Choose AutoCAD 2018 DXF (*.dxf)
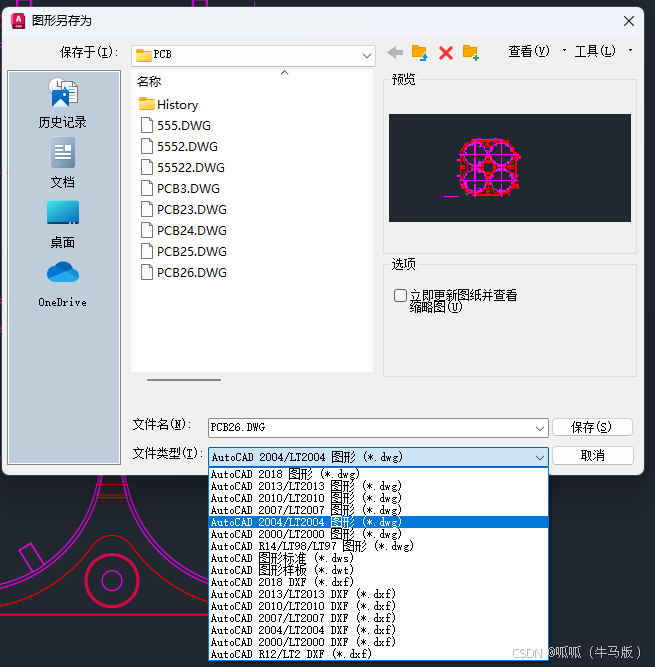 pyautogui.click(x=378, y=581)
